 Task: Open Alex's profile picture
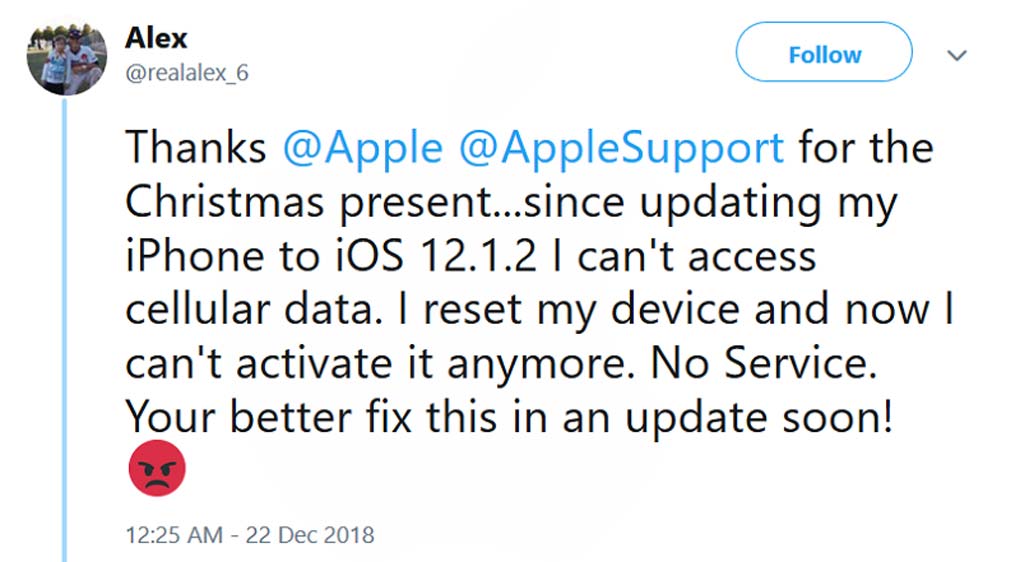(66, 56)
